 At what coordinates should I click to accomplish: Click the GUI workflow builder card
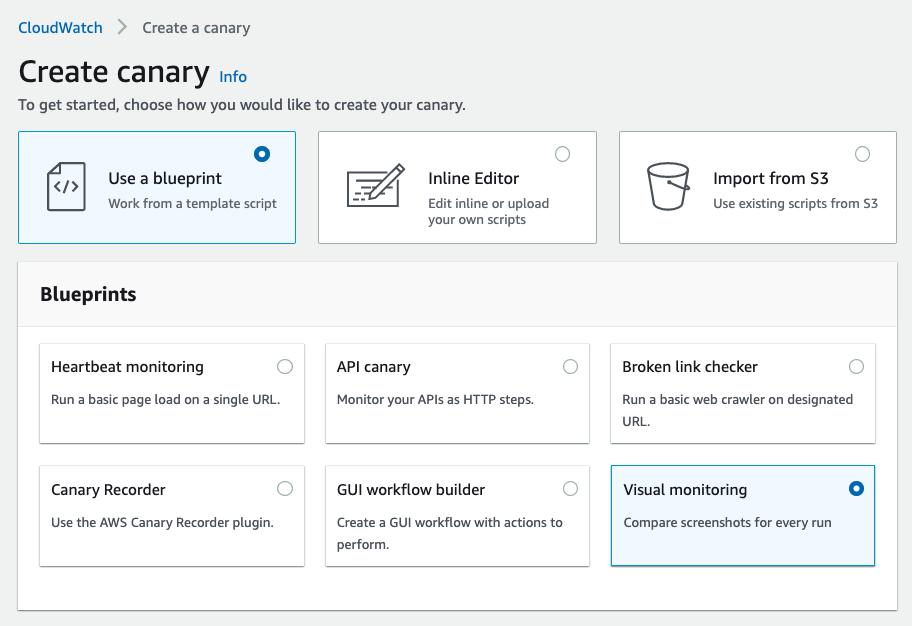click(457, 516)
